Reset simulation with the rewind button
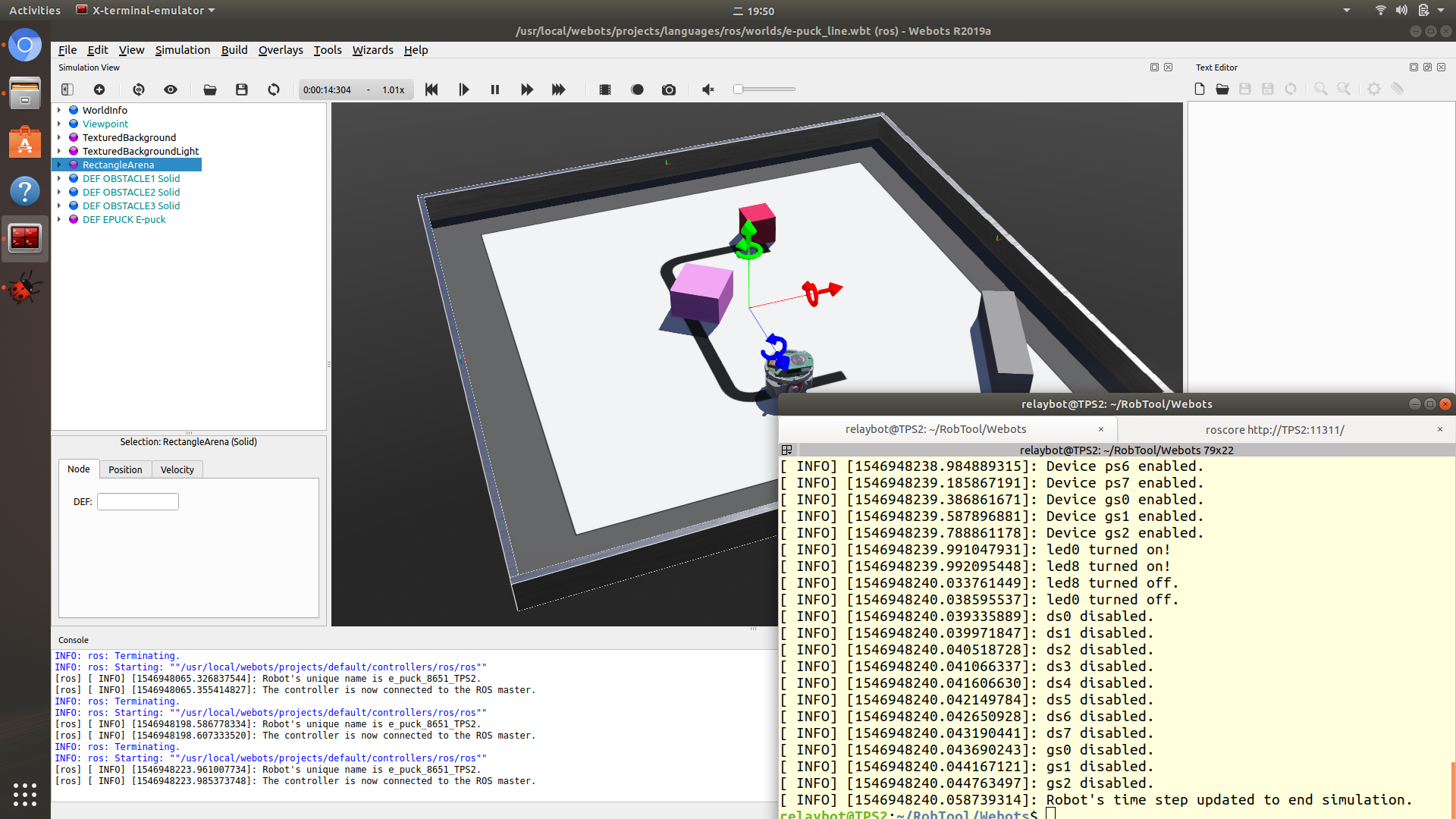Image resolution: width=1456 pixels, height=819 pixels. [x=431, y=89]
